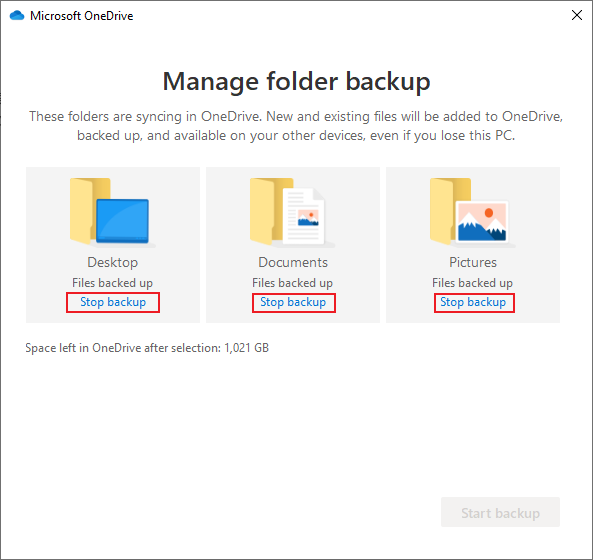Close the Microsoft OneDrive window
Viewport: 593px width, 560px height.
tap(577, 15)
